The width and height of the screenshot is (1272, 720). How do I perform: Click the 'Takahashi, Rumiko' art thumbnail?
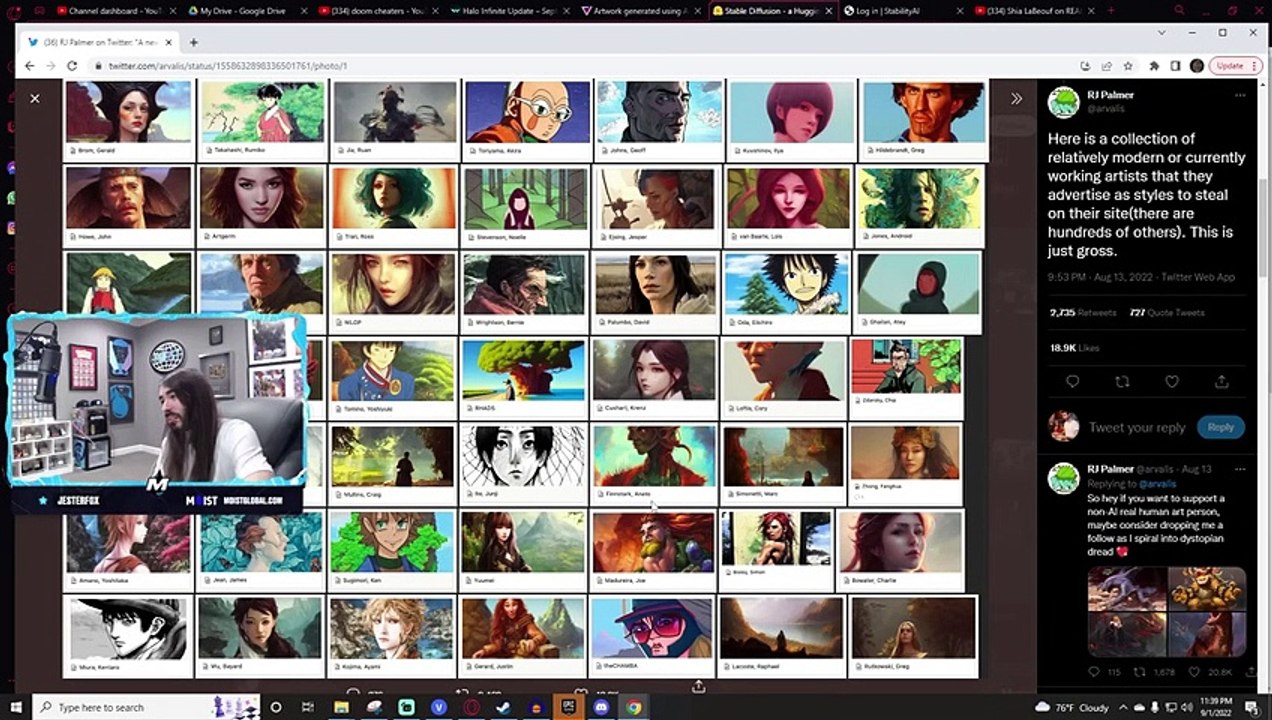pos(261,120)
